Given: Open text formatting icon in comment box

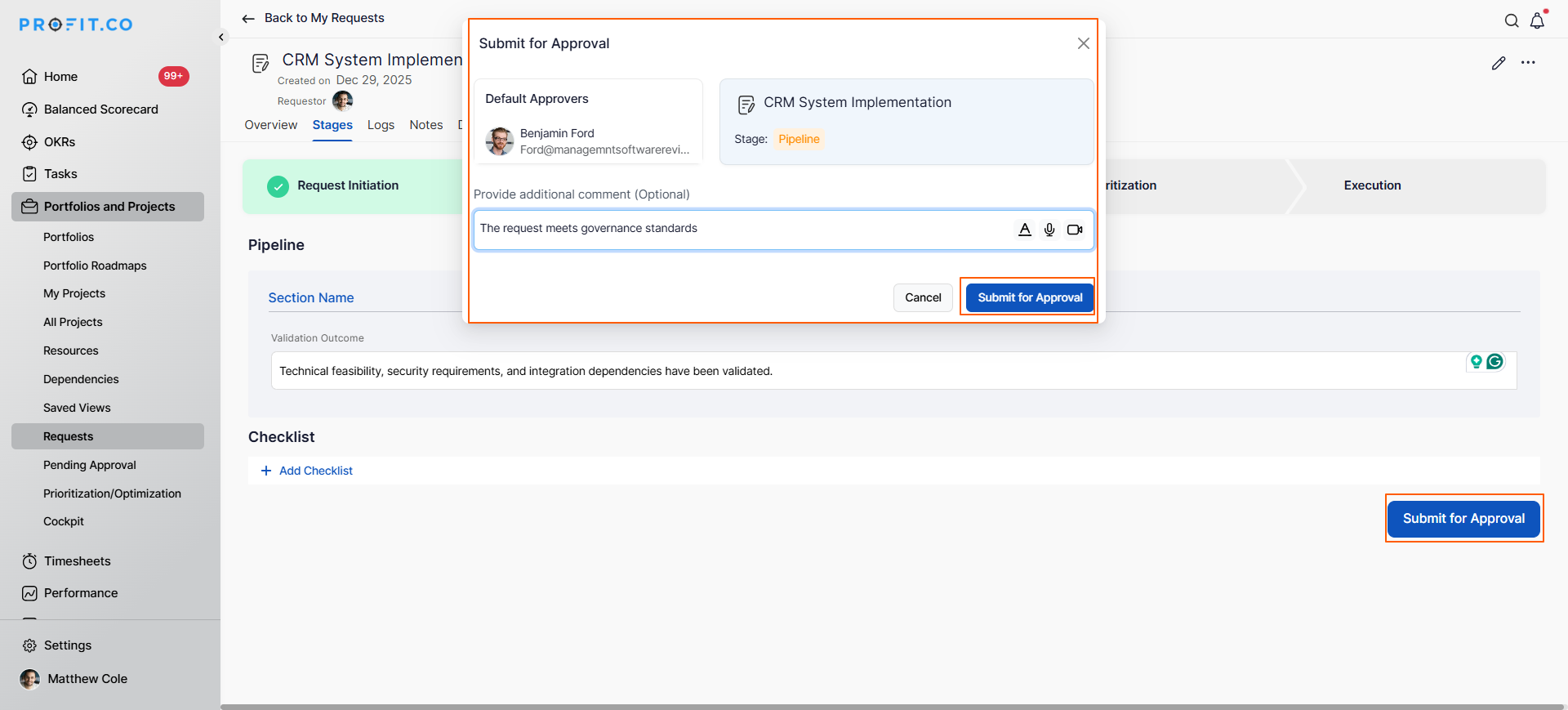Looking at the screenshot, I should (x=1024, y=230).
